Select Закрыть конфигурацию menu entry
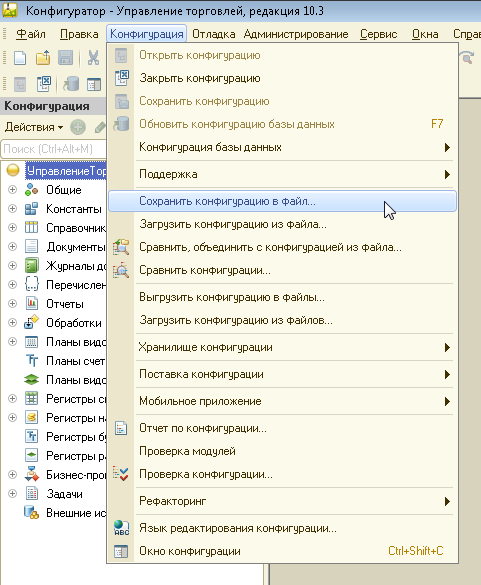The width and height of the screenshot is (481, 585). tap(282, 78)
